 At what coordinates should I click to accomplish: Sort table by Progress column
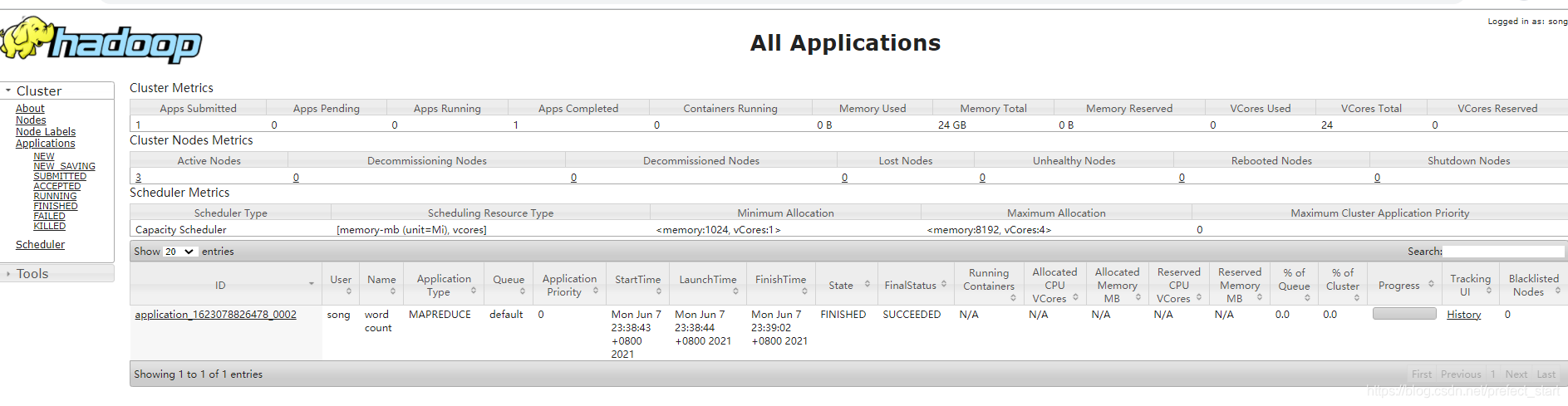click(x=1404, y=285)
